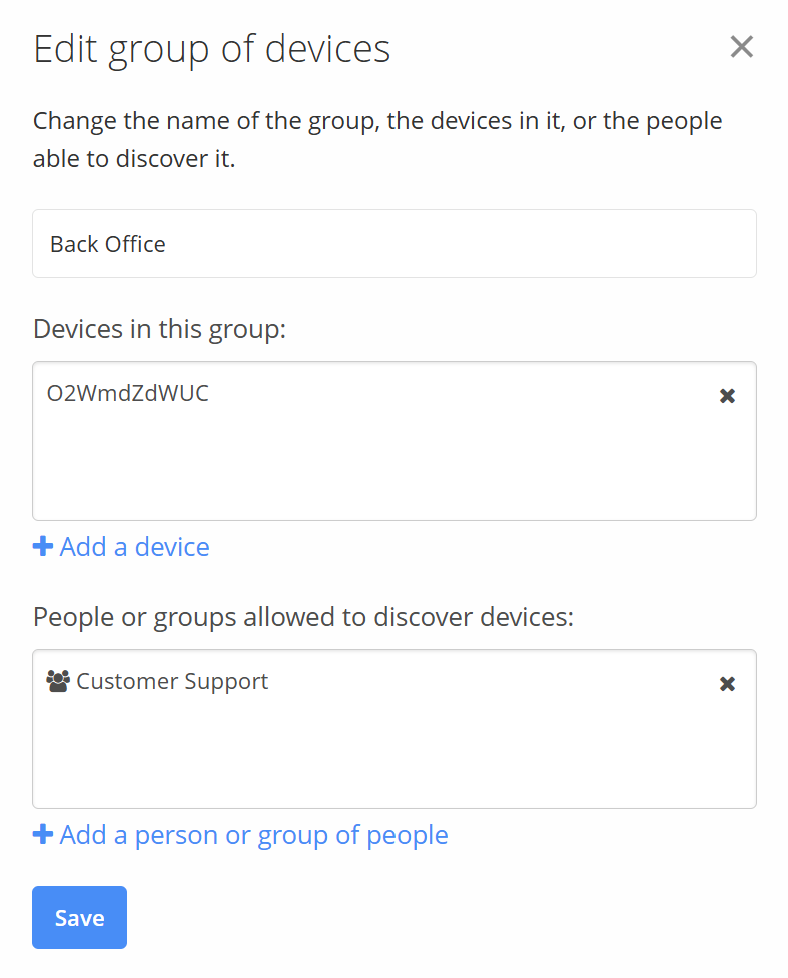
Task: Click the 'able to discover it' text line
Action: pos(134,159)
